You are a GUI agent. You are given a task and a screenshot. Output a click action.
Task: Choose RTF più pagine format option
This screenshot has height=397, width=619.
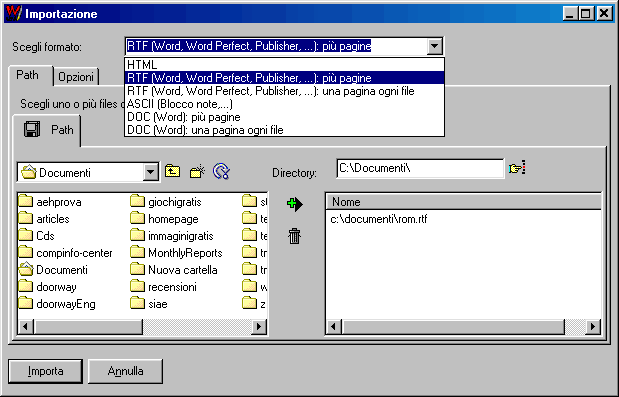[284, 78]
